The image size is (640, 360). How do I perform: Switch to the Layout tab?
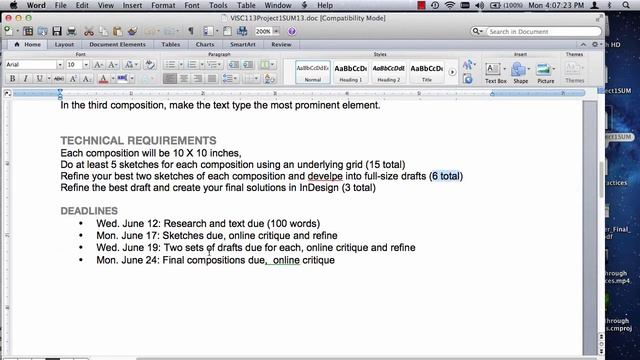pos(64,44)
